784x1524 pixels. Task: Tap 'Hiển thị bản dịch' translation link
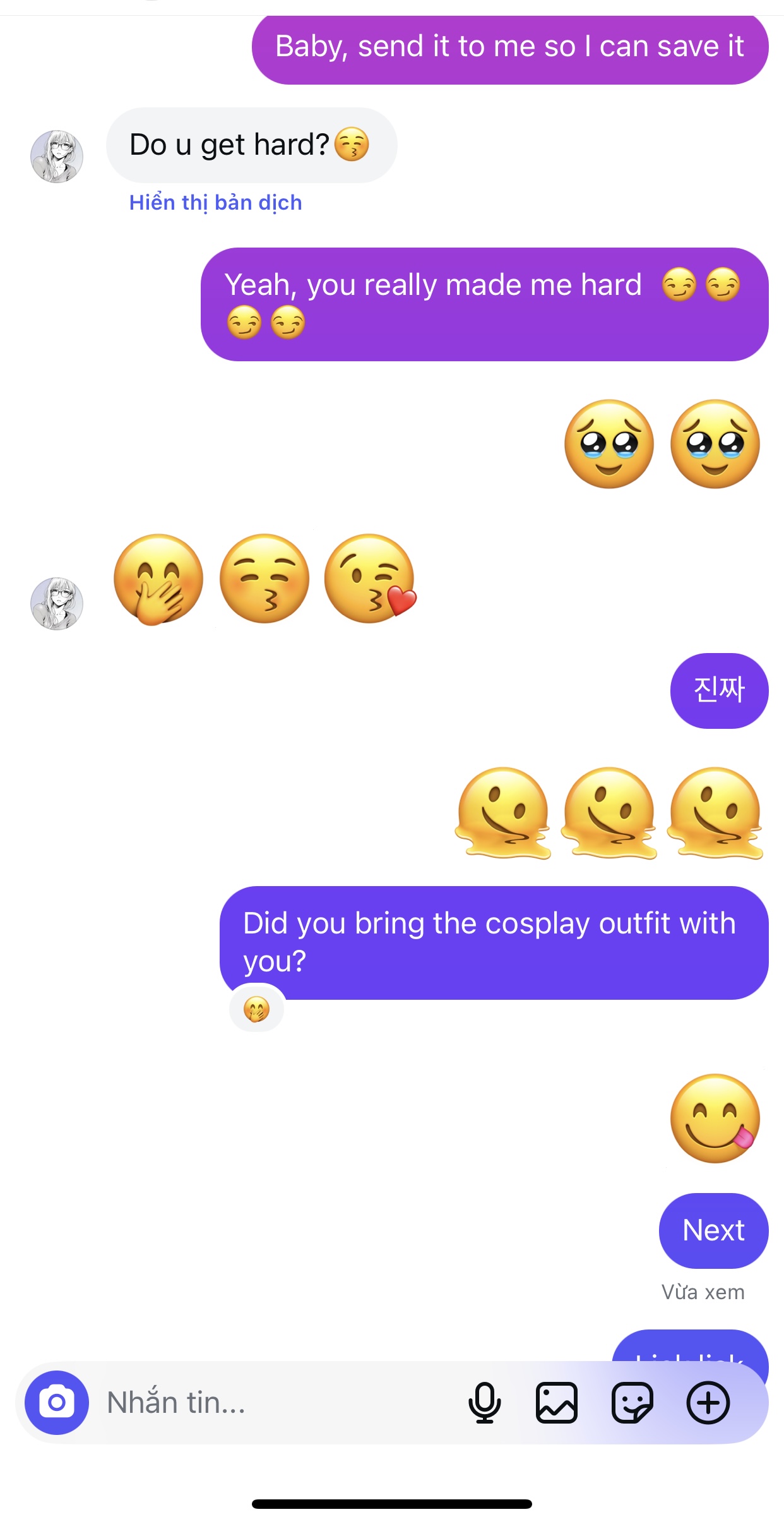click(215, 202)
